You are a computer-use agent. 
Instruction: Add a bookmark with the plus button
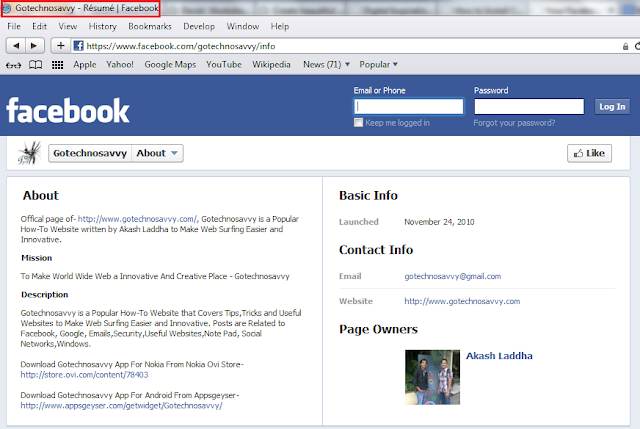(x=61, y=46)
